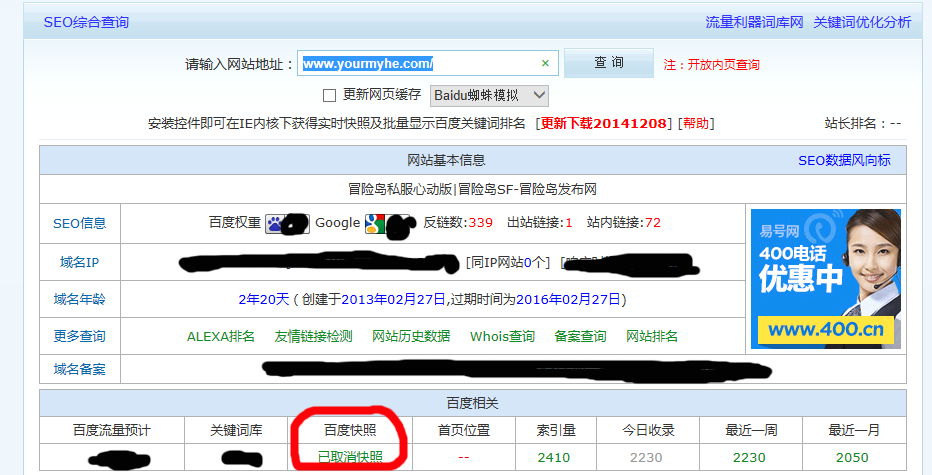Image resolution: width=932 pixels, height=475 pixels.
Task: Open SEO数据风向标
Action: [844, 160]
